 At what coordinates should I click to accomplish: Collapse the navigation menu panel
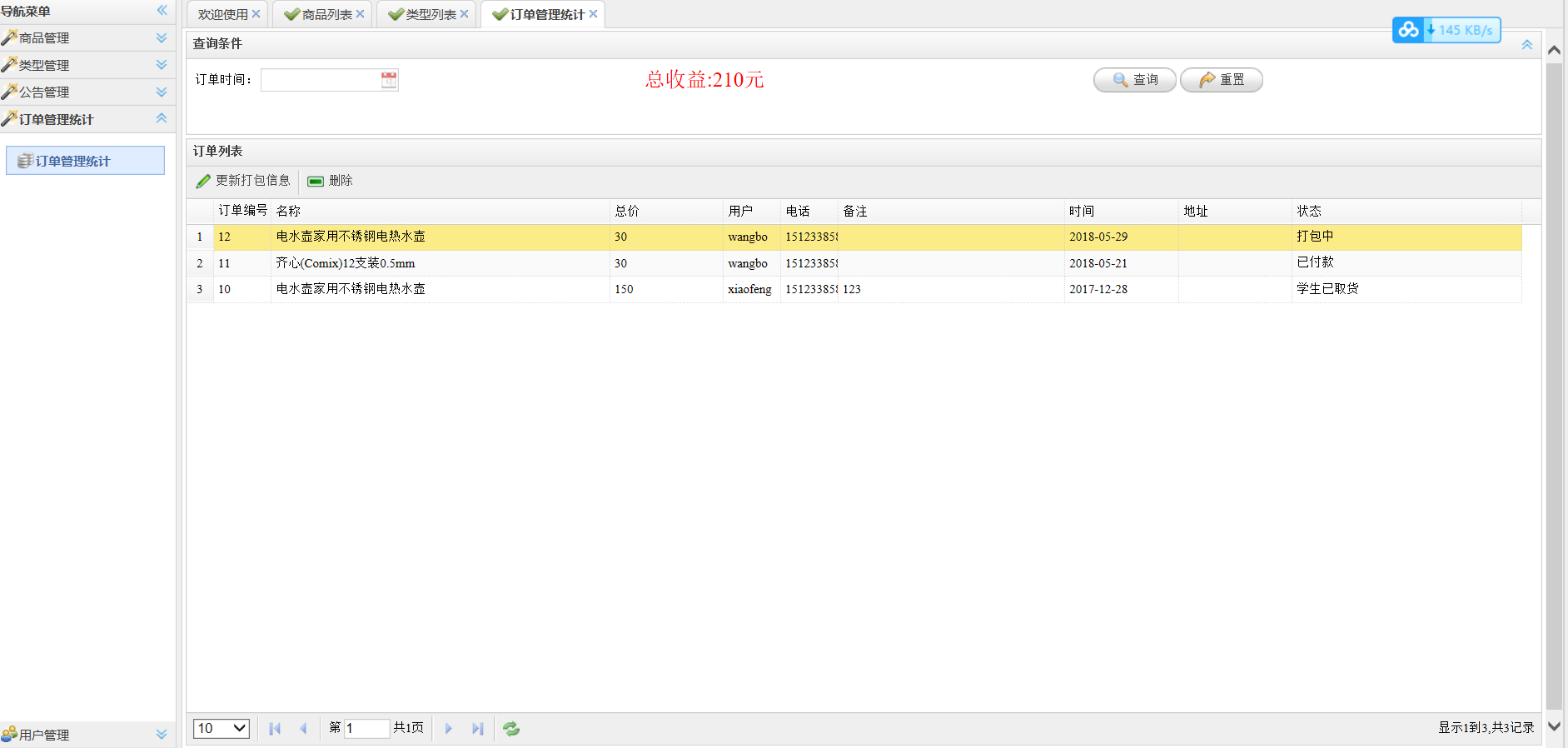[x=162, y=10]
